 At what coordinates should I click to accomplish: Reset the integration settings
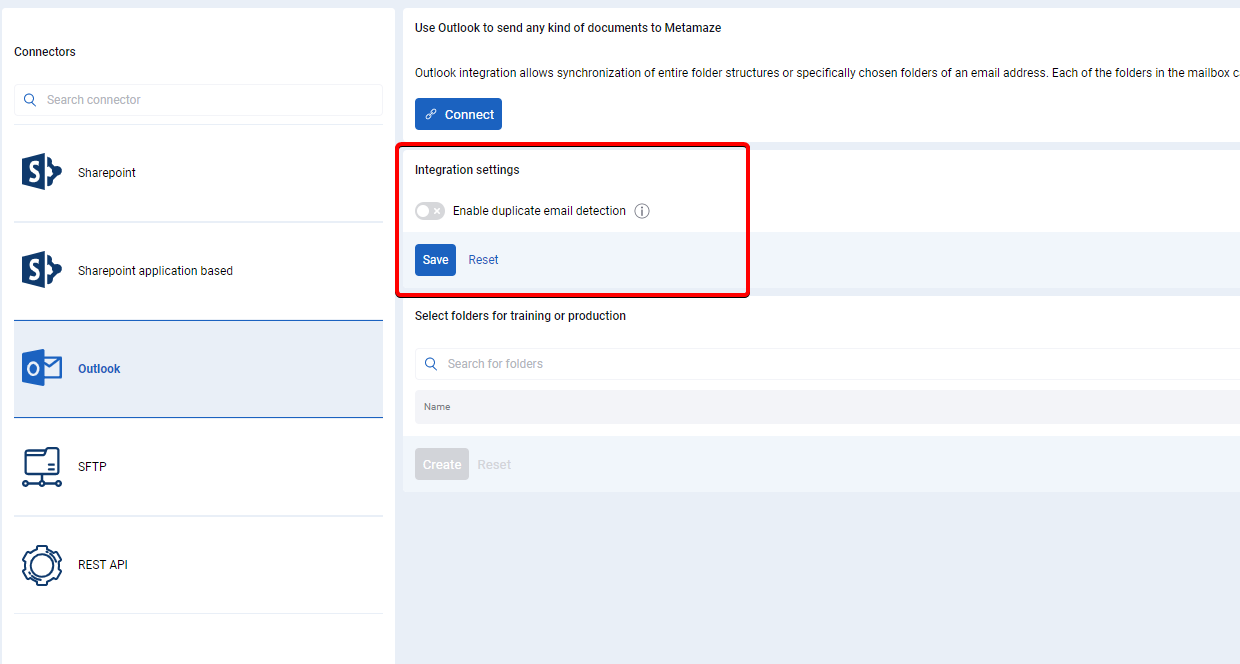click(x=483, y=260)
